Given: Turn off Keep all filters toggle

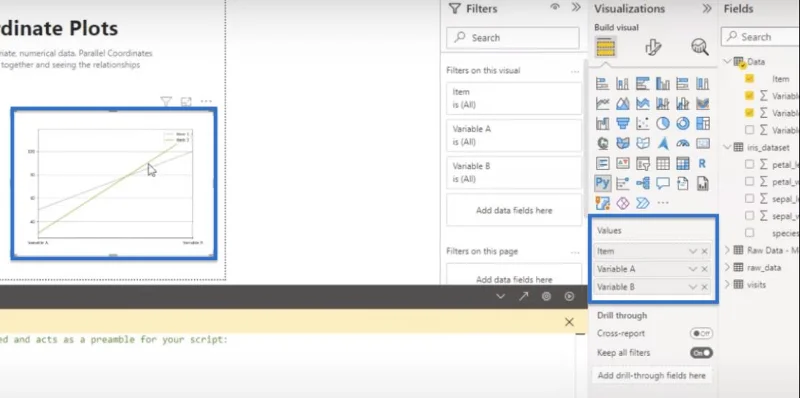Looking at the screenshot, I should [x=702, y=353].
